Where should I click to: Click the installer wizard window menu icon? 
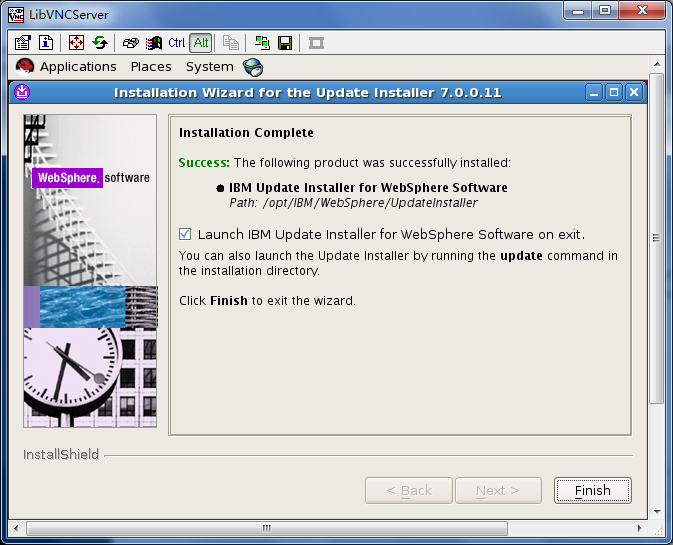click(22, 92)
